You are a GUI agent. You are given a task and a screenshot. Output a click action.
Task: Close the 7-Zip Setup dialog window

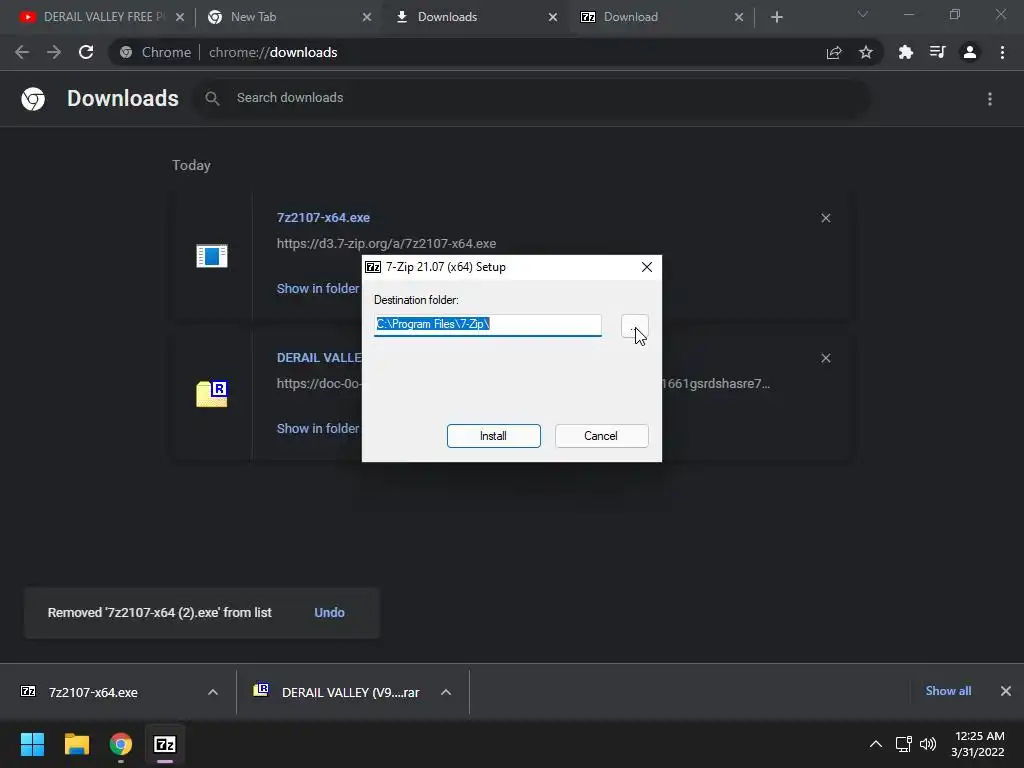pos(647,267)
